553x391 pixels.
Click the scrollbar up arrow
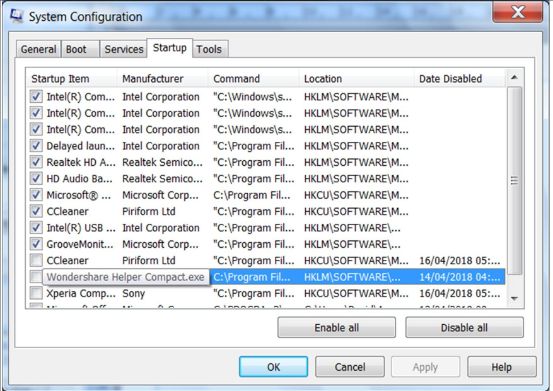pos(514,77)
